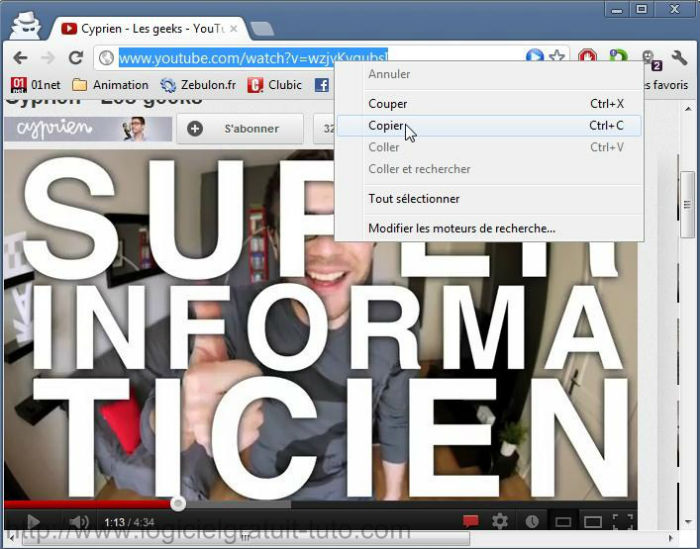This screenshot has width=700, height=549.
Task: Open the other bookmarks folder labeled favoris
Action: [x=667, y=84]
